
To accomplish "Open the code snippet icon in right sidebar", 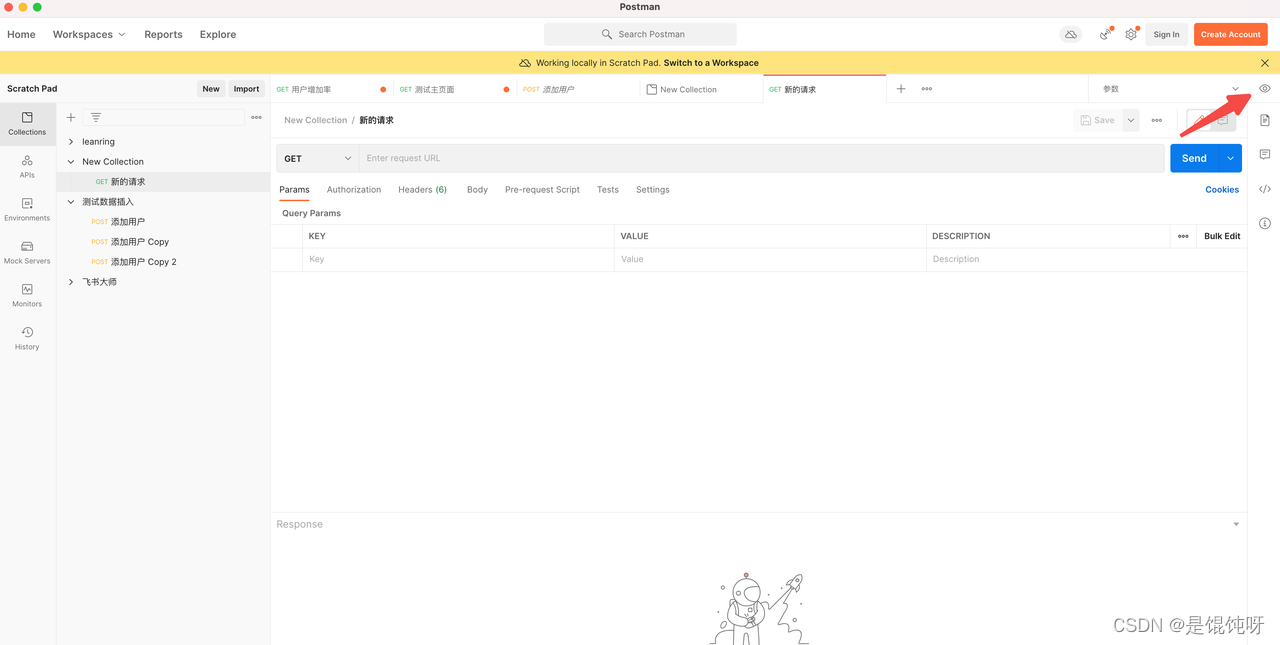I will click(1265, 189).
